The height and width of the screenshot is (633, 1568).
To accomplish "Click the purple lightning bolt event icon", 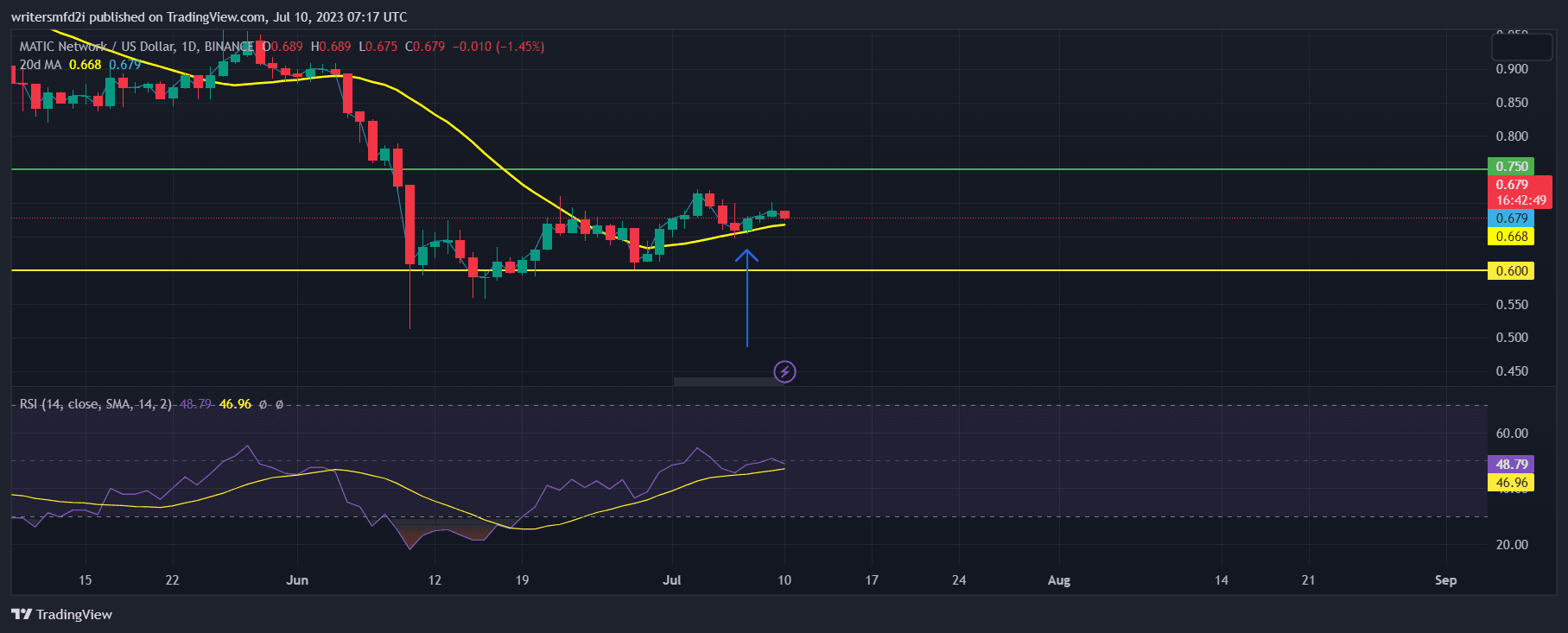I will click(784, 372).
